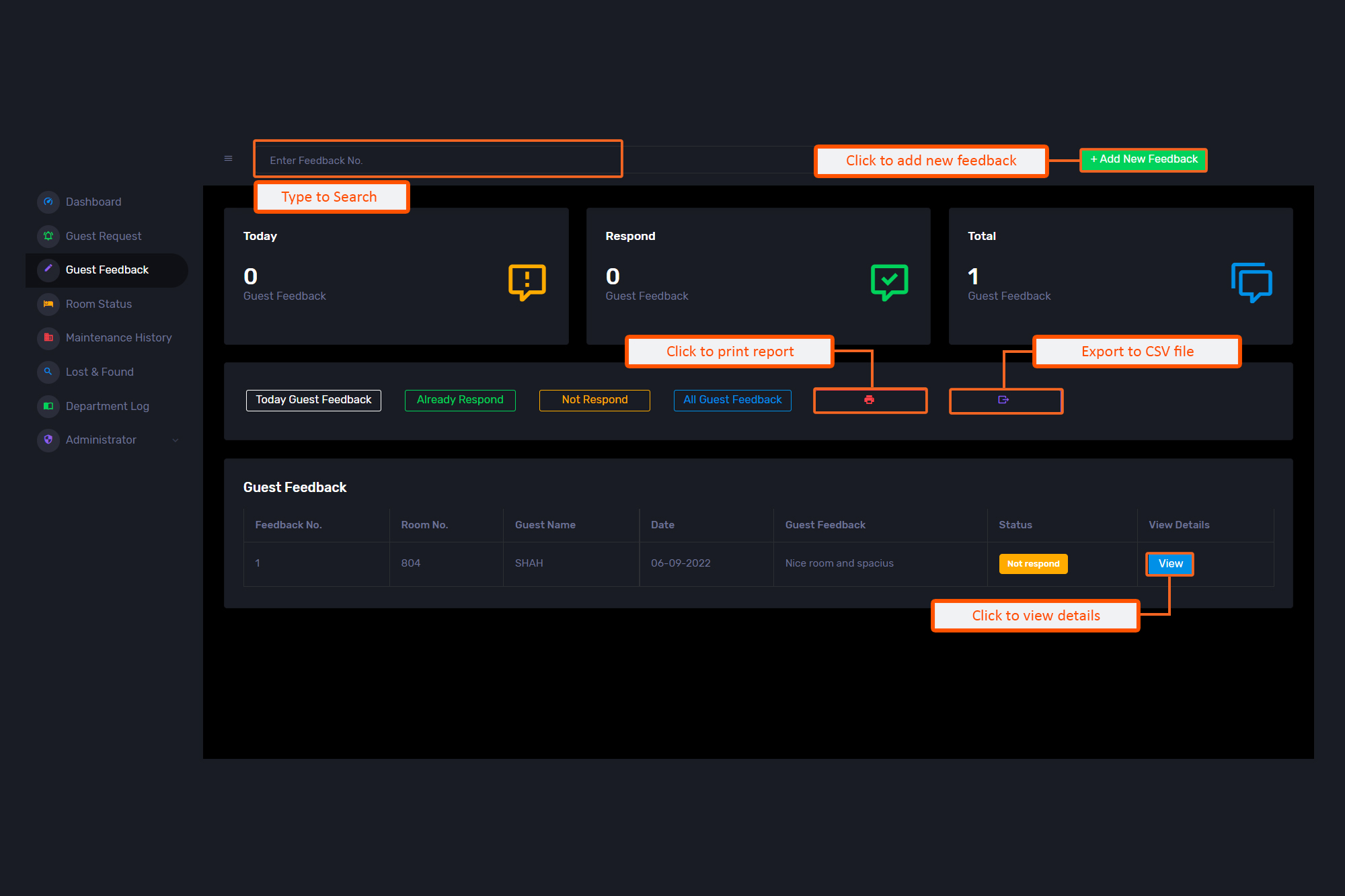Filter by Today Guest Feedback
1345x896 pixels.
point(313,400)
